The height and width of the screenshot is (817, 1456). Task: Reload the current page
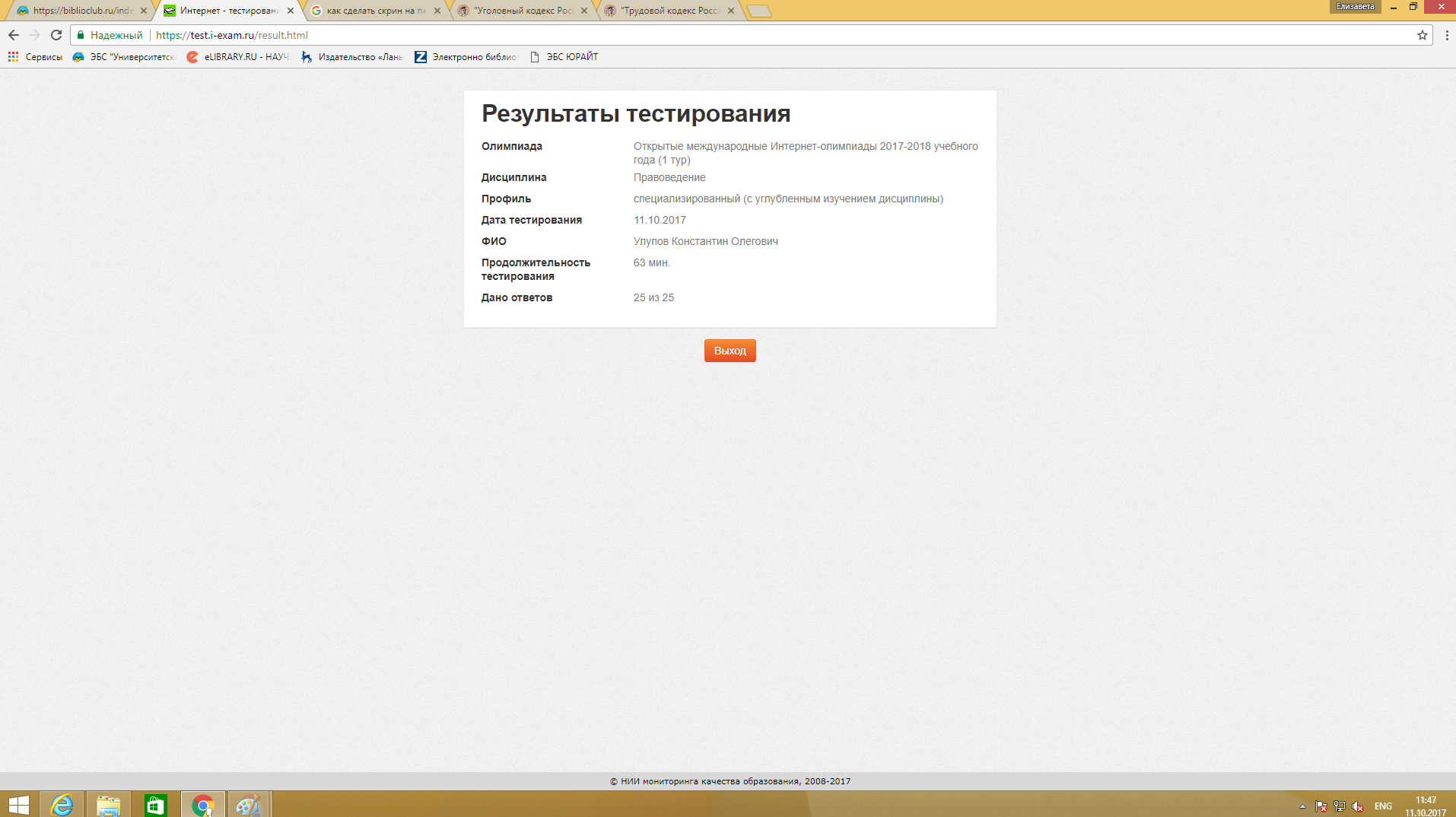tap(56, 35)
